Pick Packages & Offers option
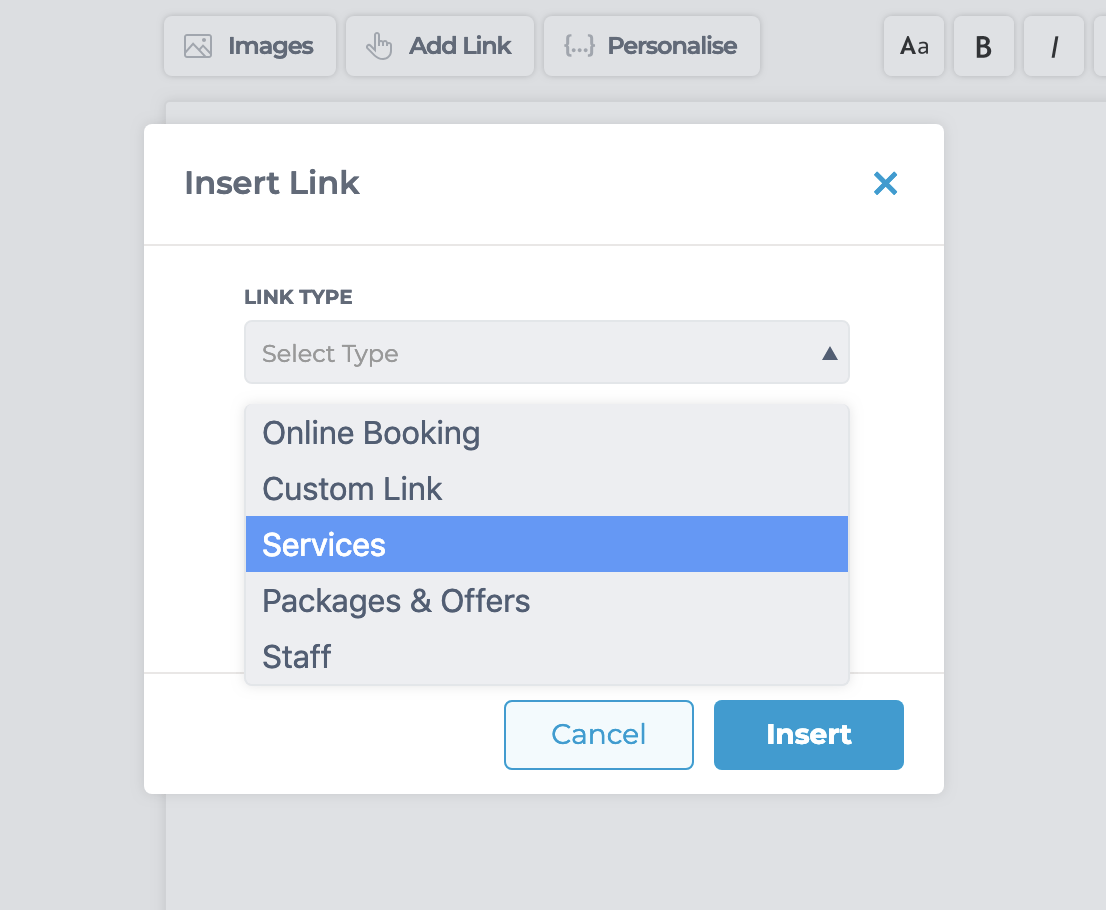 coord(547,600)
